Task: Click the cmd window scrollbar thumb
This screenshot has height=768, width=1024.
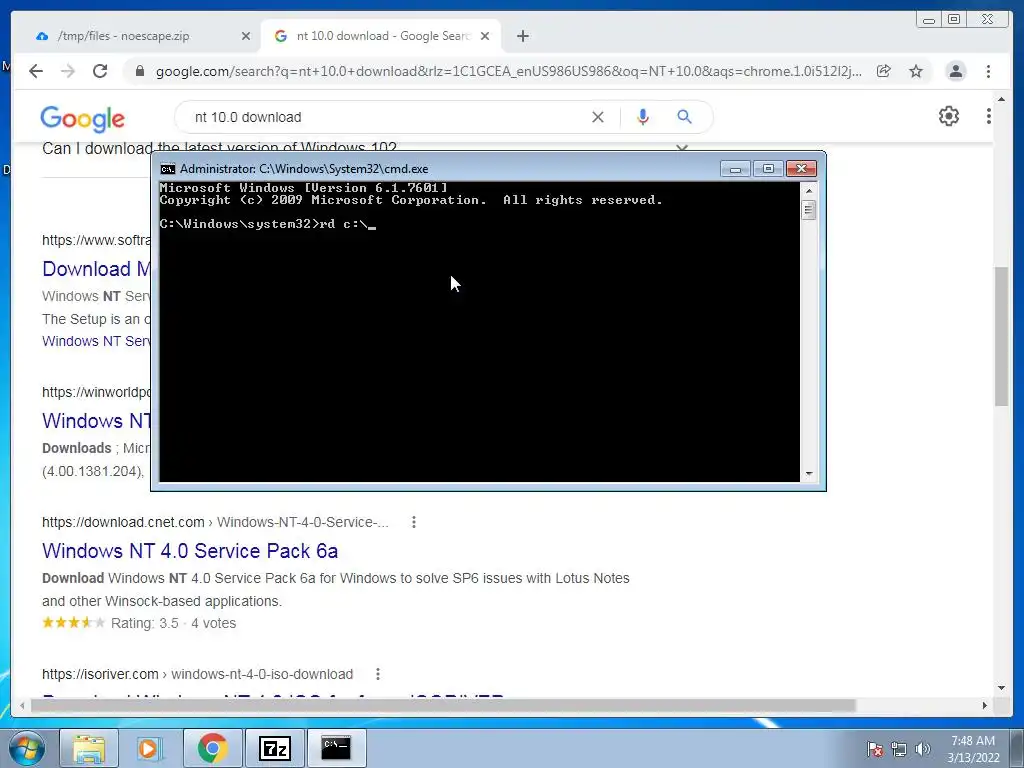Action: pyautogui.click(x=808, y=210)
